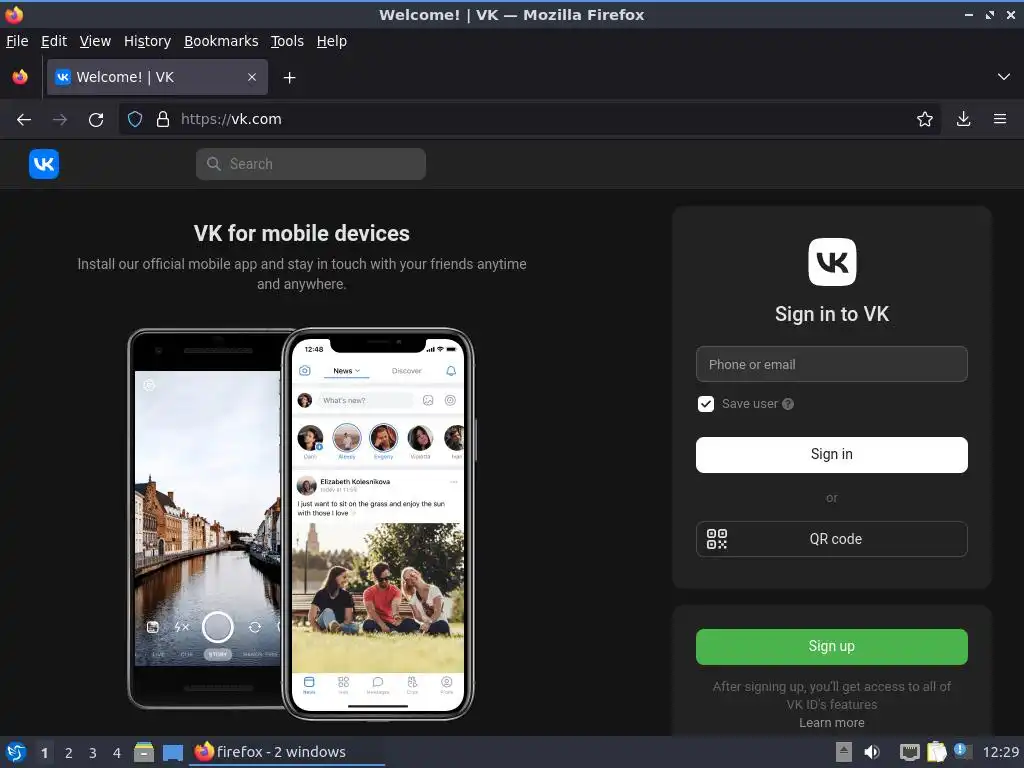This screenshot has height=768, width=1024.
Task: Select the Welcome! | VK tab
Action: (x=157, y=77)
